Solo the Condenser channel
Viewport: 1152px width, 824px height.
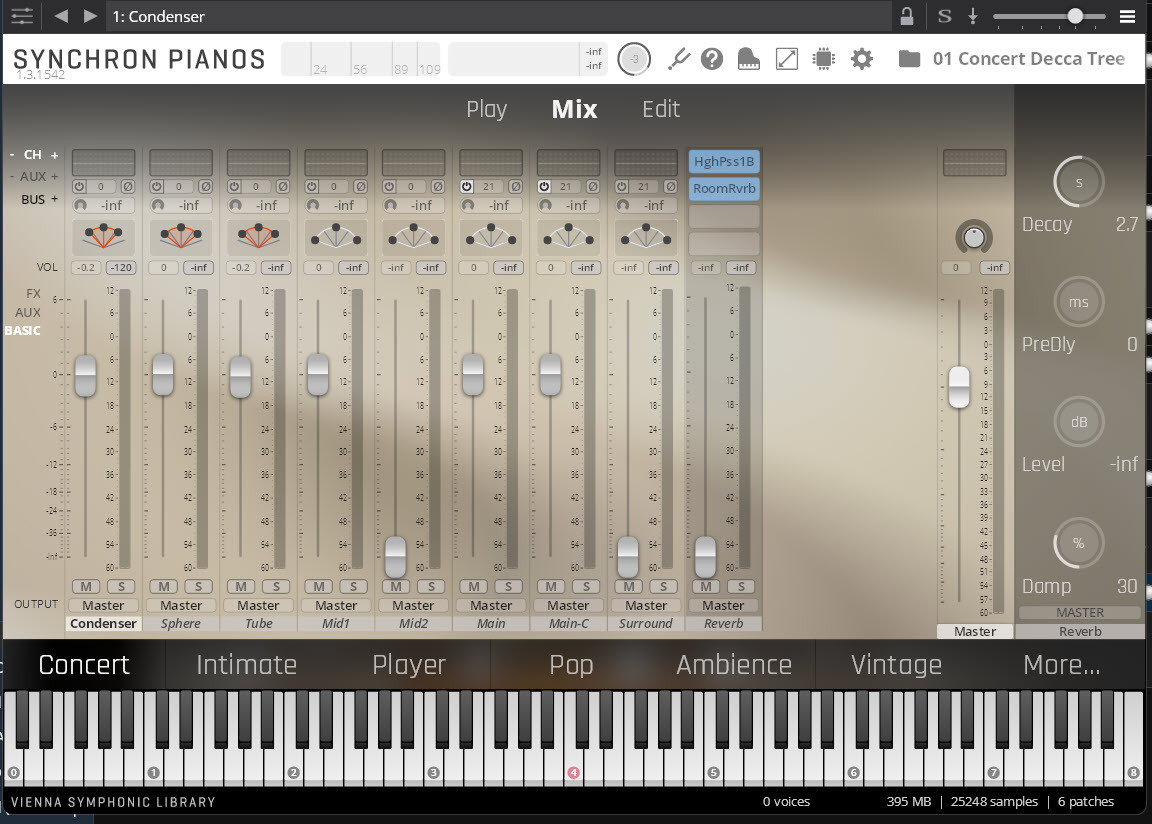(x=121, y=587)
